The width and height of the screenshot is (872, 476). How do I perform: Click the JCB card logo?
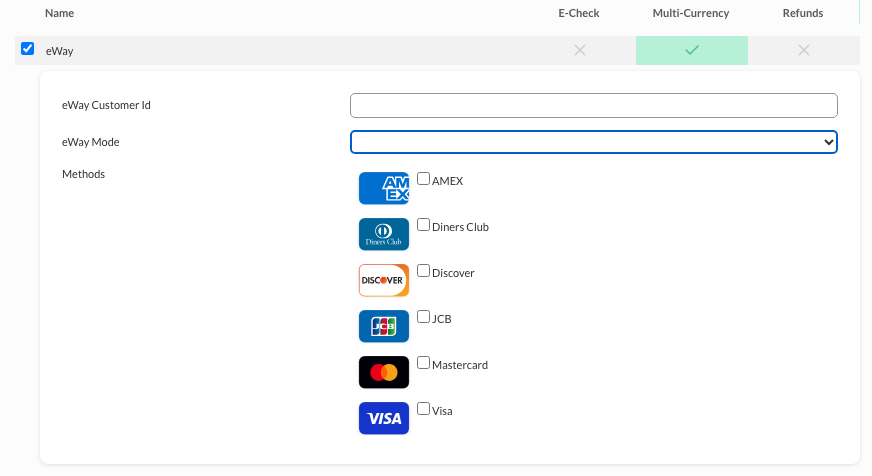click(384, 326)
